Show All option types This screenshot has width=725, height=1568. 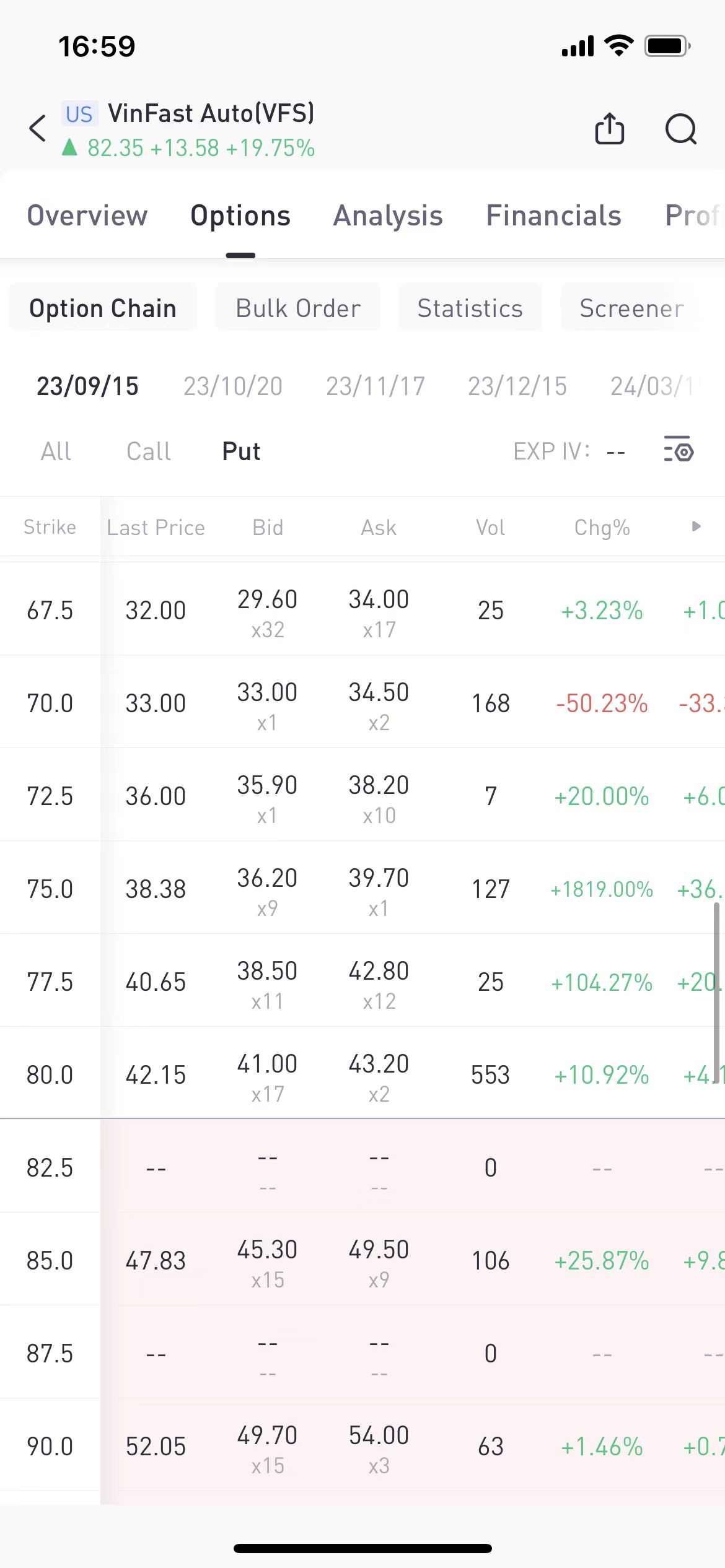(x=56, y=451)
